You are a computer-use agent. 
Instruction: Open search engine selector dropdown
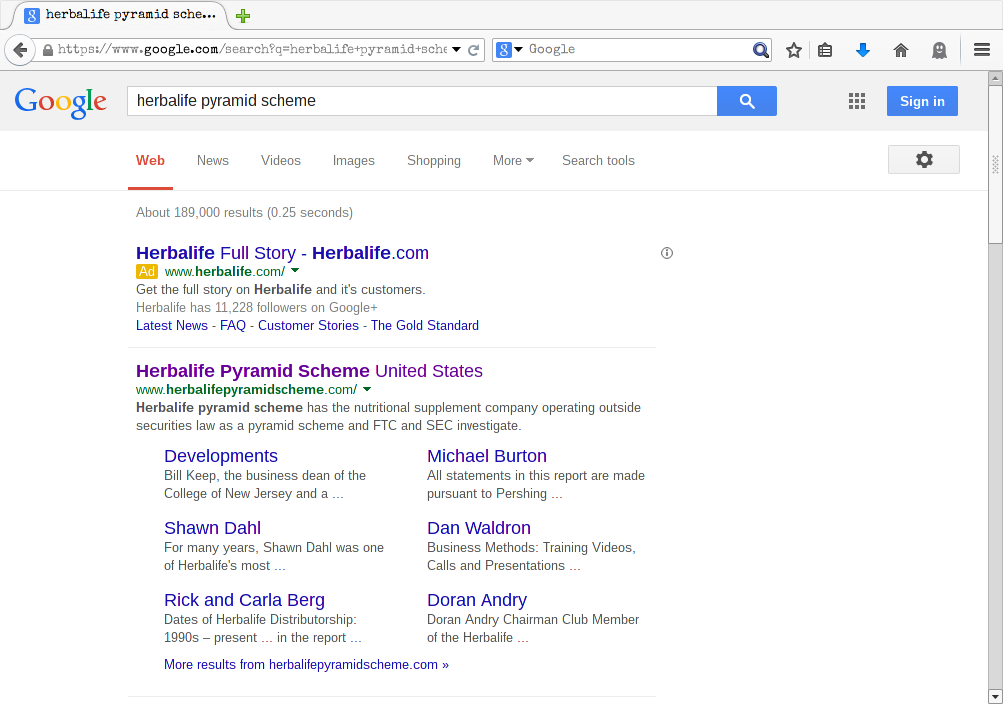coord(509,49)
